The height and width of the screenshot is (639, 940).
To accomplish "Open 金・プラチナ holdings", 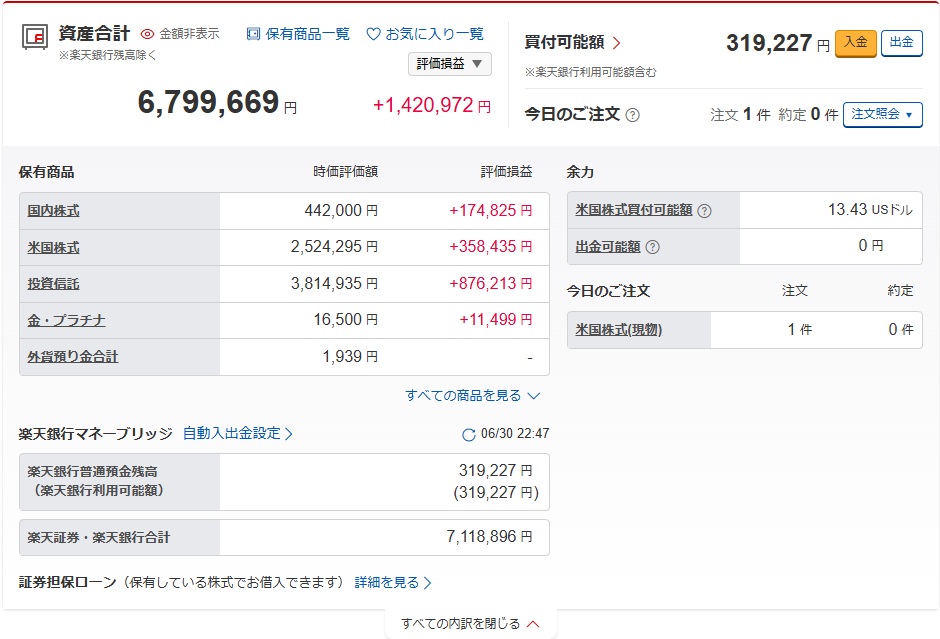I will click(67, 321).
